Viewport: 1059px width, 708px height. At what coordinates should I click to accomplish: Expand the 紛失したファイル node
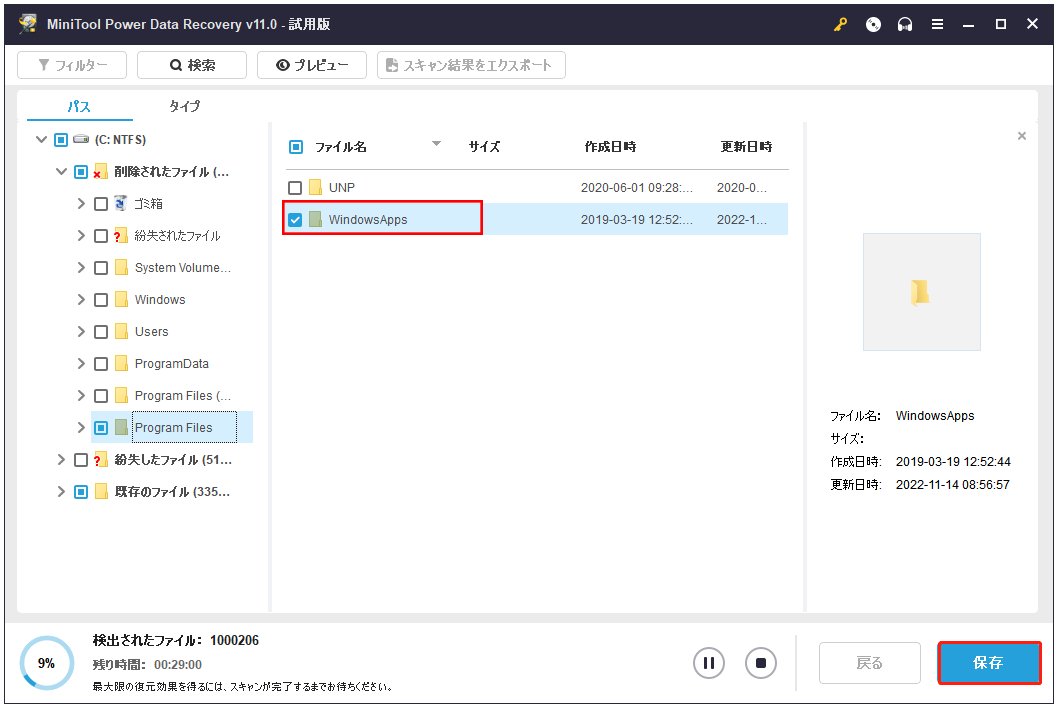pyautogui.click(x=61, y=459)
